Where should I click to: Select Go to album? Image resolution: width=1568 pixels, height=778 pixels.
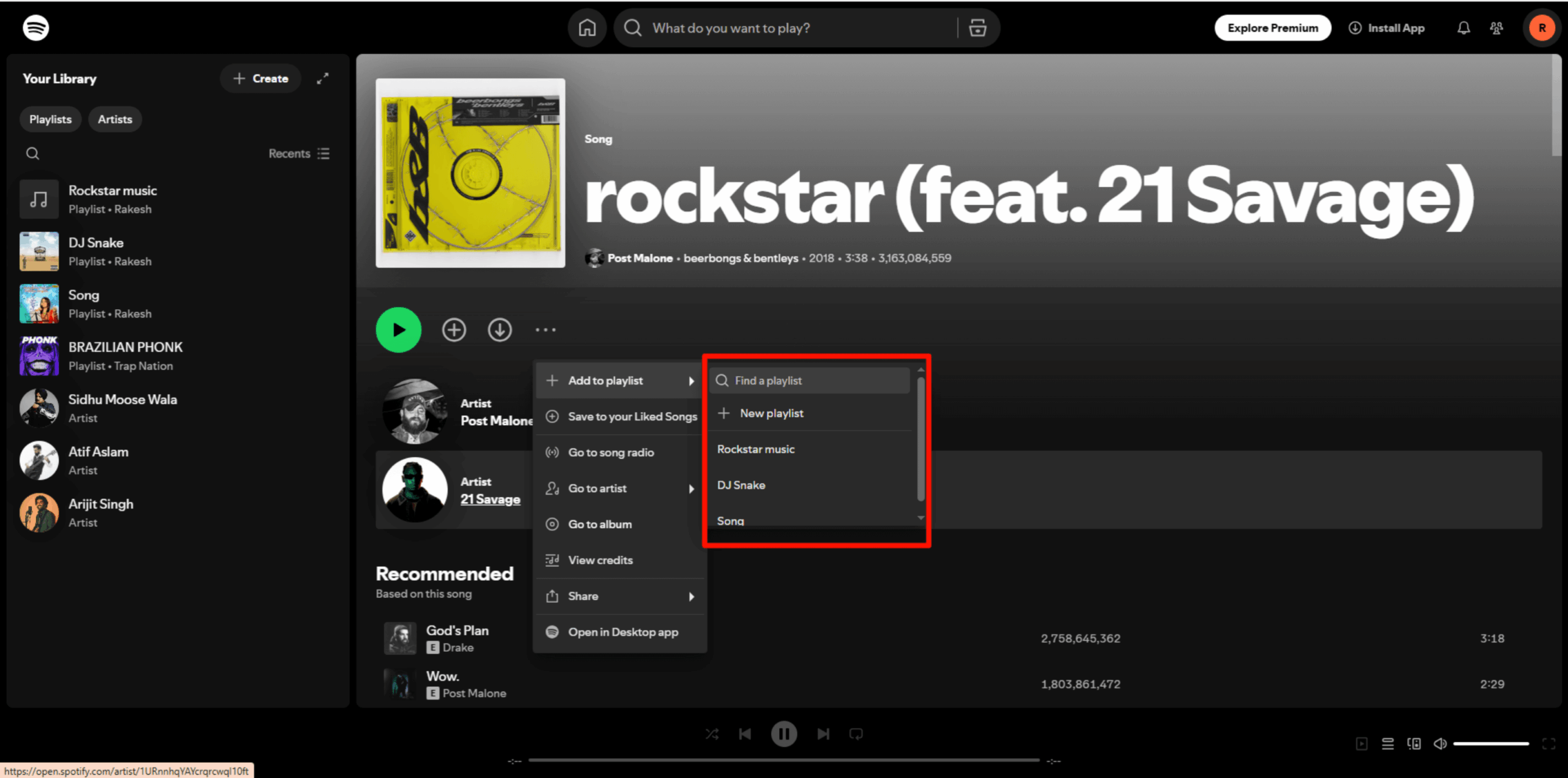620,525
